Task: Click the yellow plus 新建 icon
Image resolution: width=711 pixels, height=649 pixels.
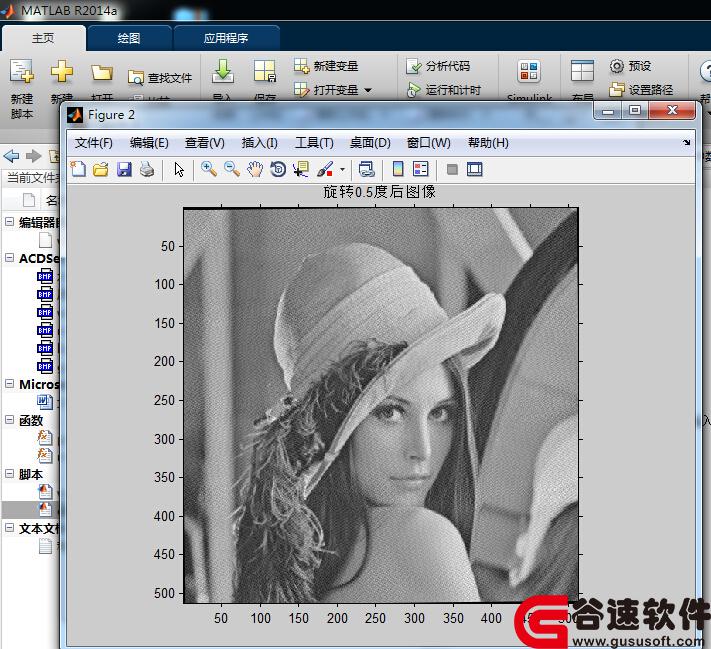Action: click(62, 73)
